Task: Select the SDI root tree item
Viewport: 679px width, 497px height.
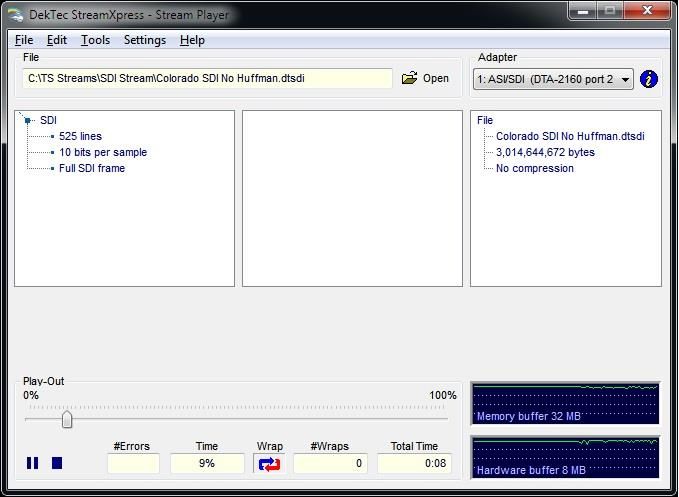Action: point(48,120)
